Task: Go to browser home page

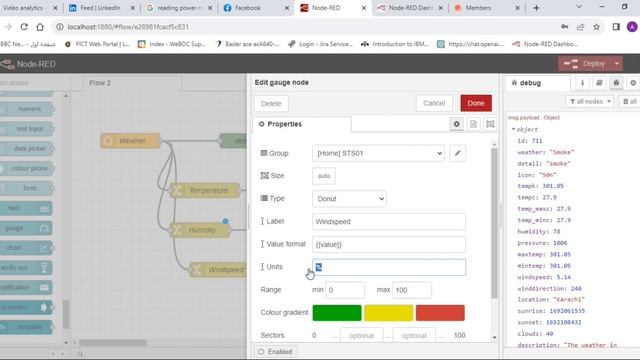Action: [40, 27]
